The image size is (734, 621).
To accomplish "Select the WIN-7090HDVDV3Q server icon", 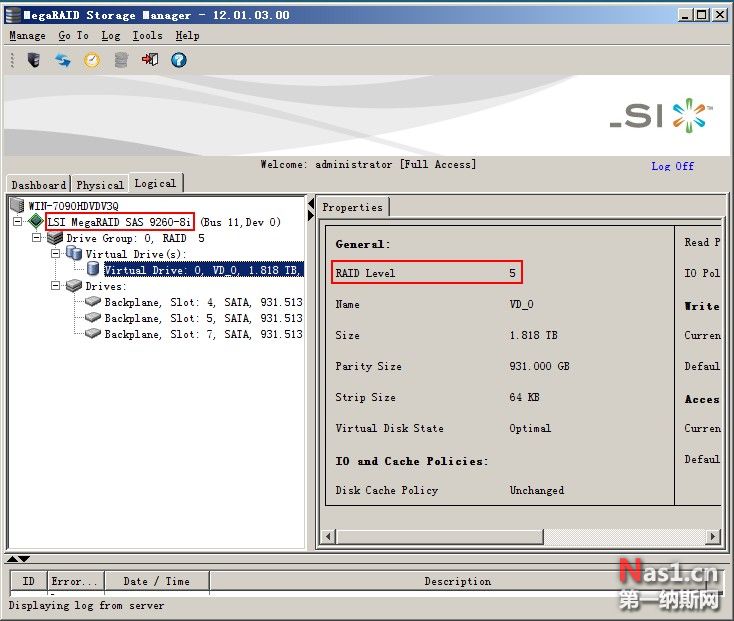I will (x=17, y=205).
